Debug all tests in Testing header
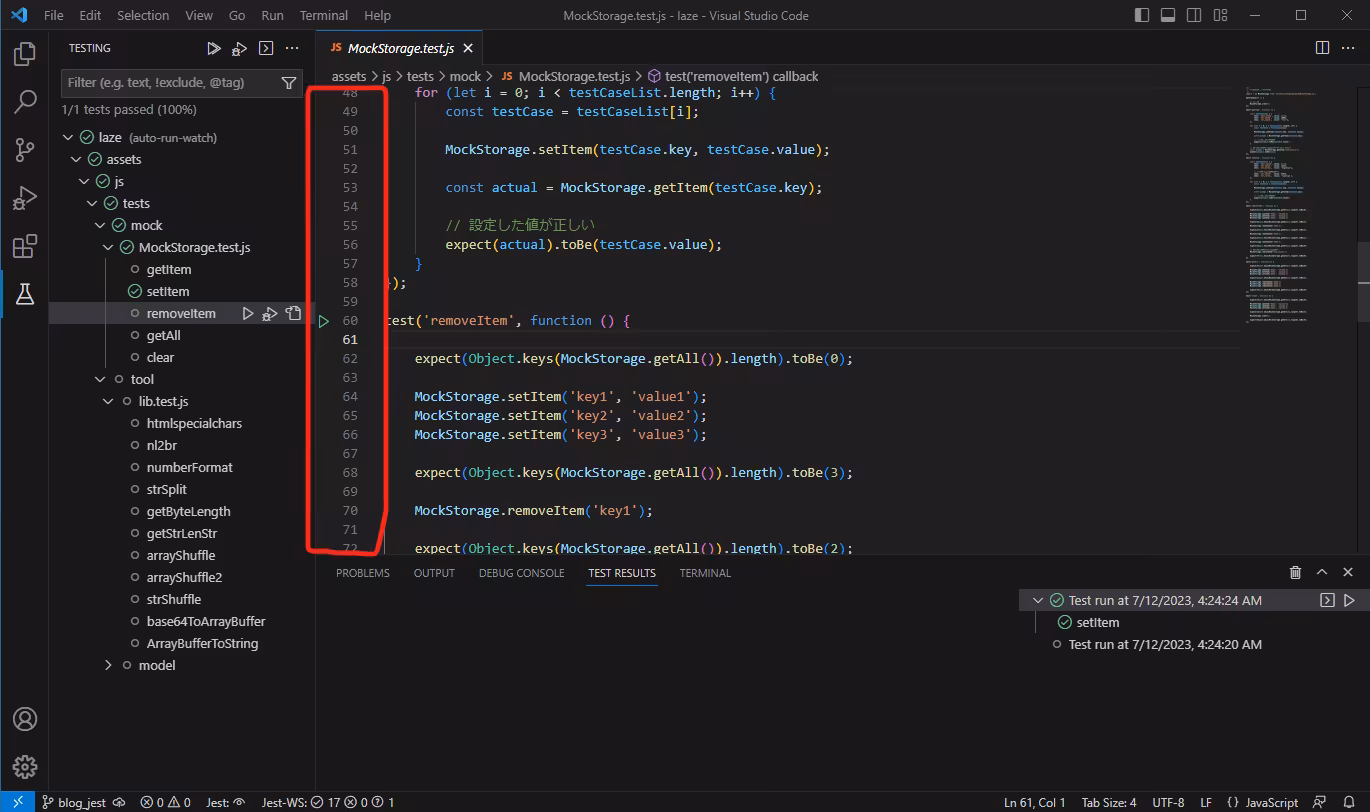Screen dimensions: 1370x812 tap(239, 48)
